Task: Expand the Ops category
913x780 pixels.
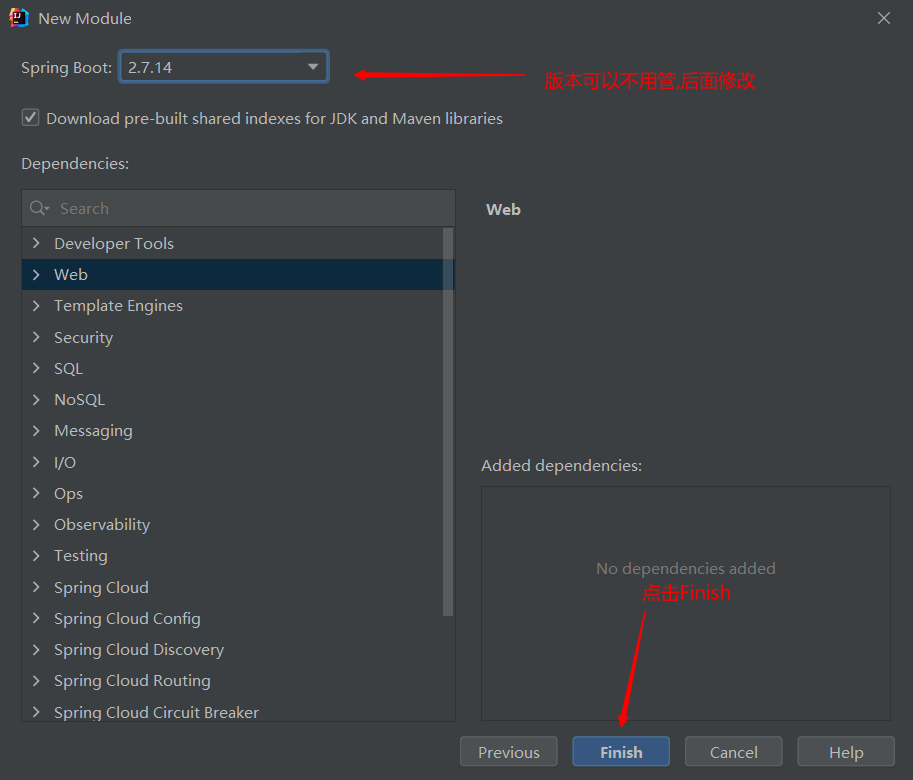Action: coord(36,493)
